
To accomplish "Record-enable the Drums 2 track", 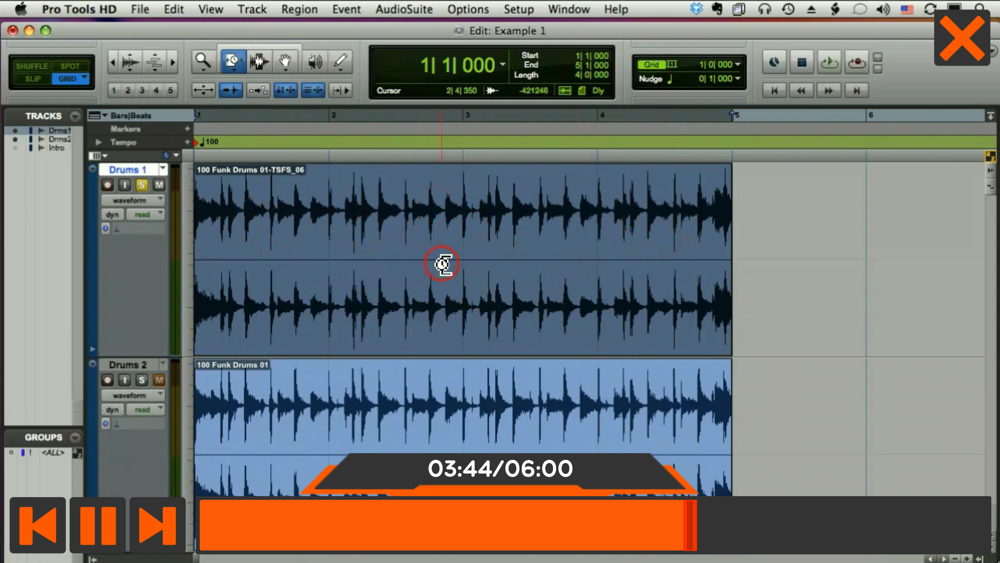I will [107, 380].
